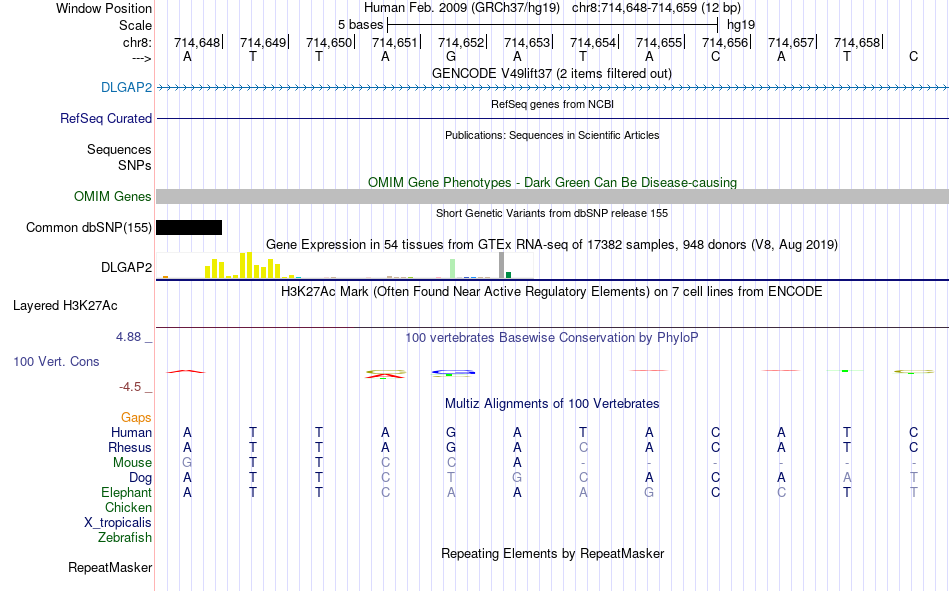Screen dimensions: 950x591
Task: Click the H3K27Ac Mark track title
Action: click(551, 292)
